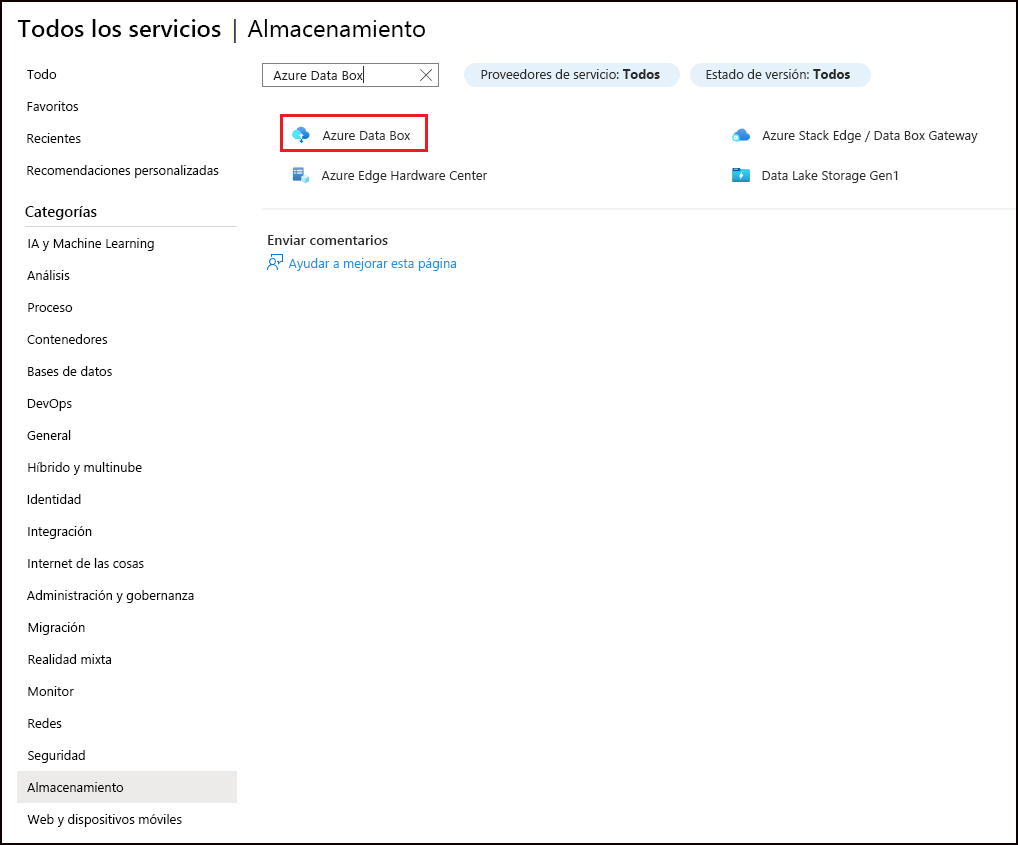Image resolution: width=1018 pixels, height=845 pixels.
Task: Select the Seguridad category
Action: pyautogui.click(x=54, y=755)
